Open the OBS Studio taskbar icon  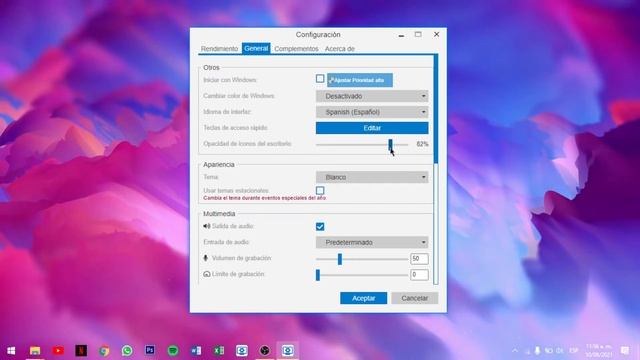(x=264, y=351)
